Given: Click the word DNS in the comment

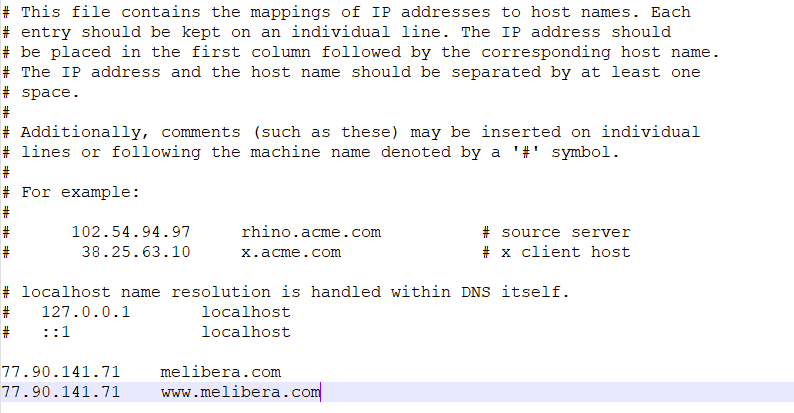Looking at the screenshot, I should [x=475, y=293].
